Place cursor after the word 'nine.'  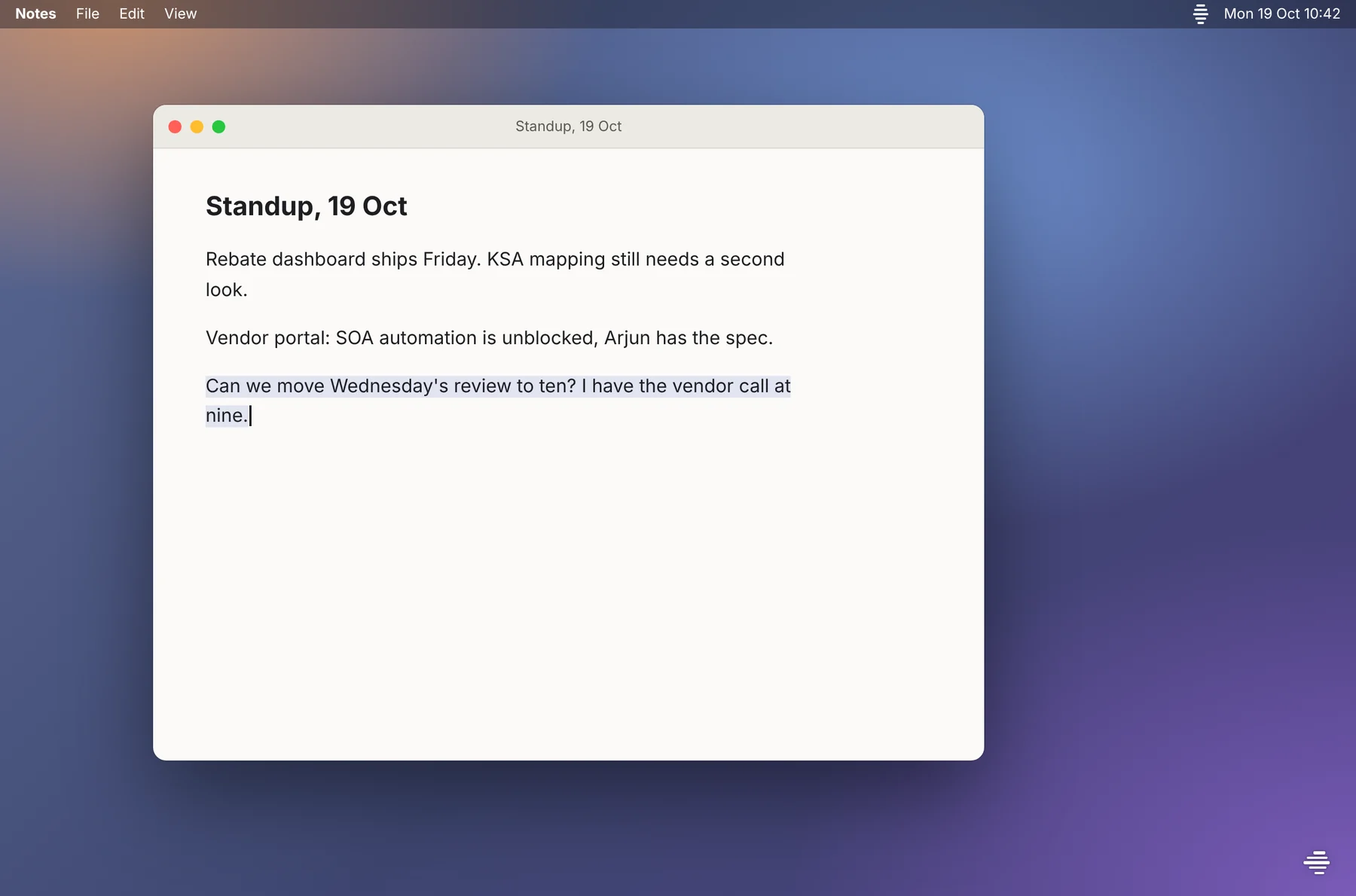pos(249,416)
